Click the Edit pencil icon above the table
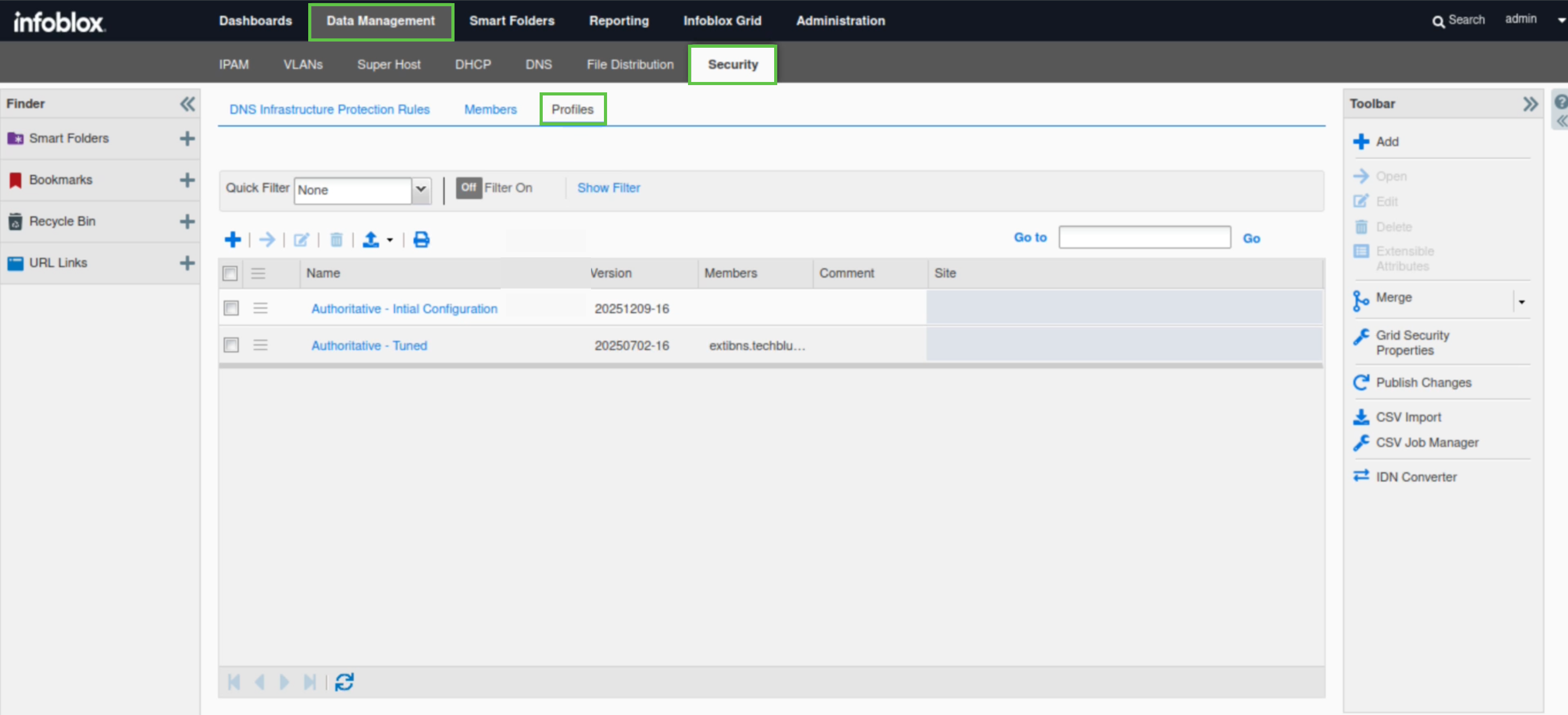Image resolution: width=1568 pixels, height=715 pixels. tap(301, 240)
